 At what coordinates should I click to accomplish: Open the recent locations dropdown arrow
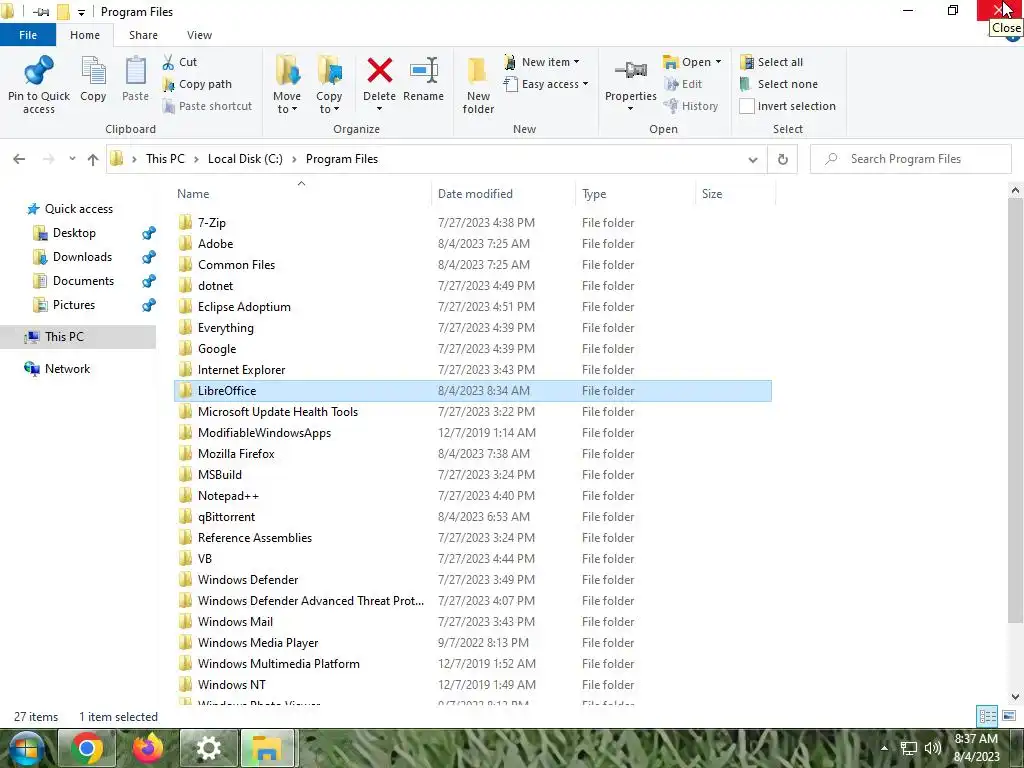[x=72, y=159]
